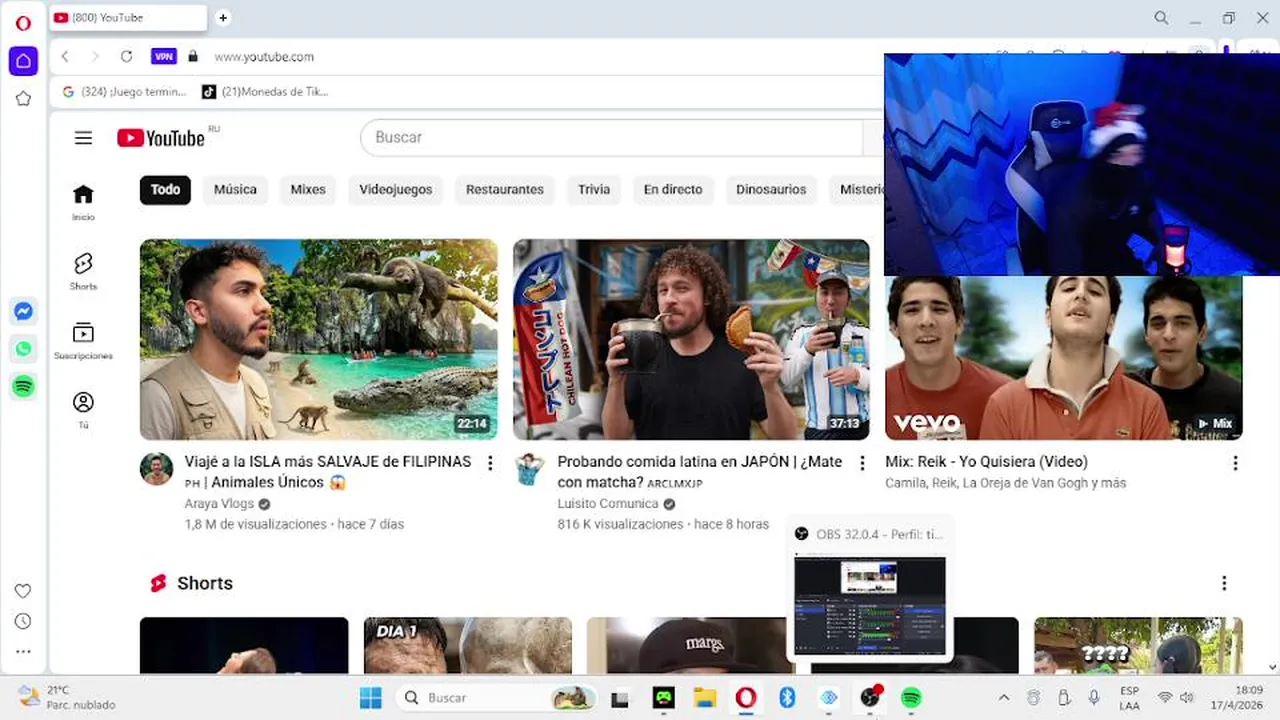Open the Shorts section options menu
This screenshot has width=1280, height=720.
1224,583
